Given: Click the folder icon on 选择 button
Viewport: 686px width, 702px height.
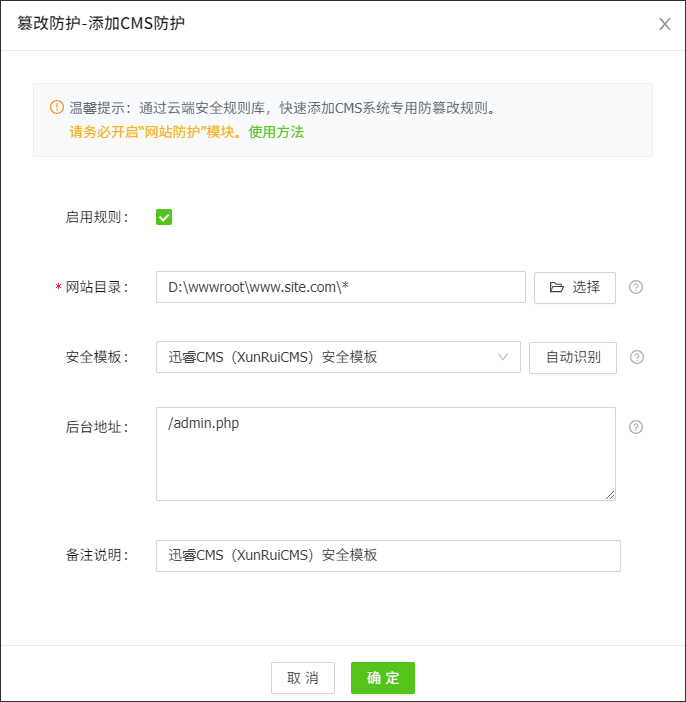Looking at the screenshot, I should click(557, 287).
